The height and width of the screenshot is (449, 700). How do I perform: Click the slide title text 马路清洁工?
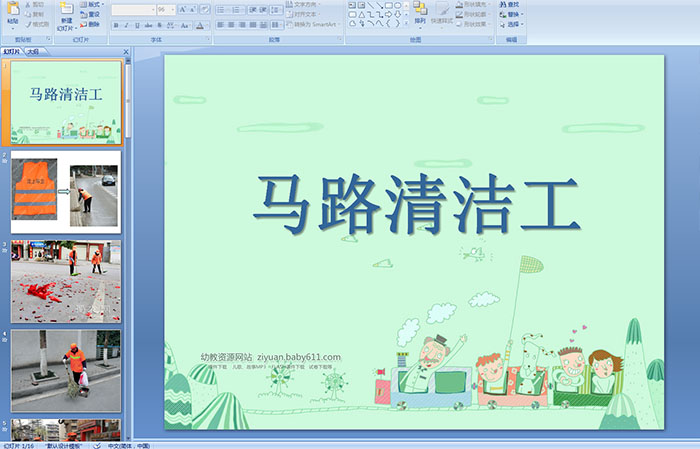pos(415,205)
